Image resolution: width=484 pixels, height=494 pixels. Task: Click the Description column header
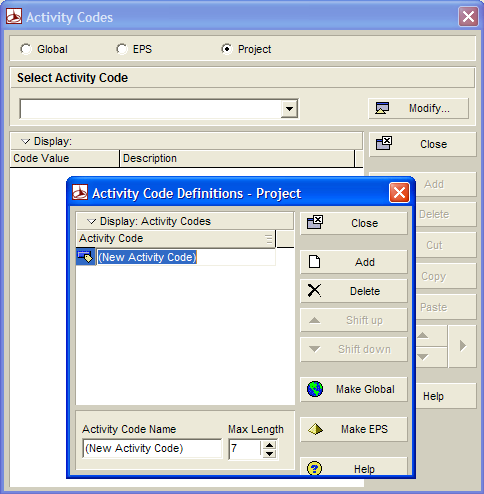point(237,158)
